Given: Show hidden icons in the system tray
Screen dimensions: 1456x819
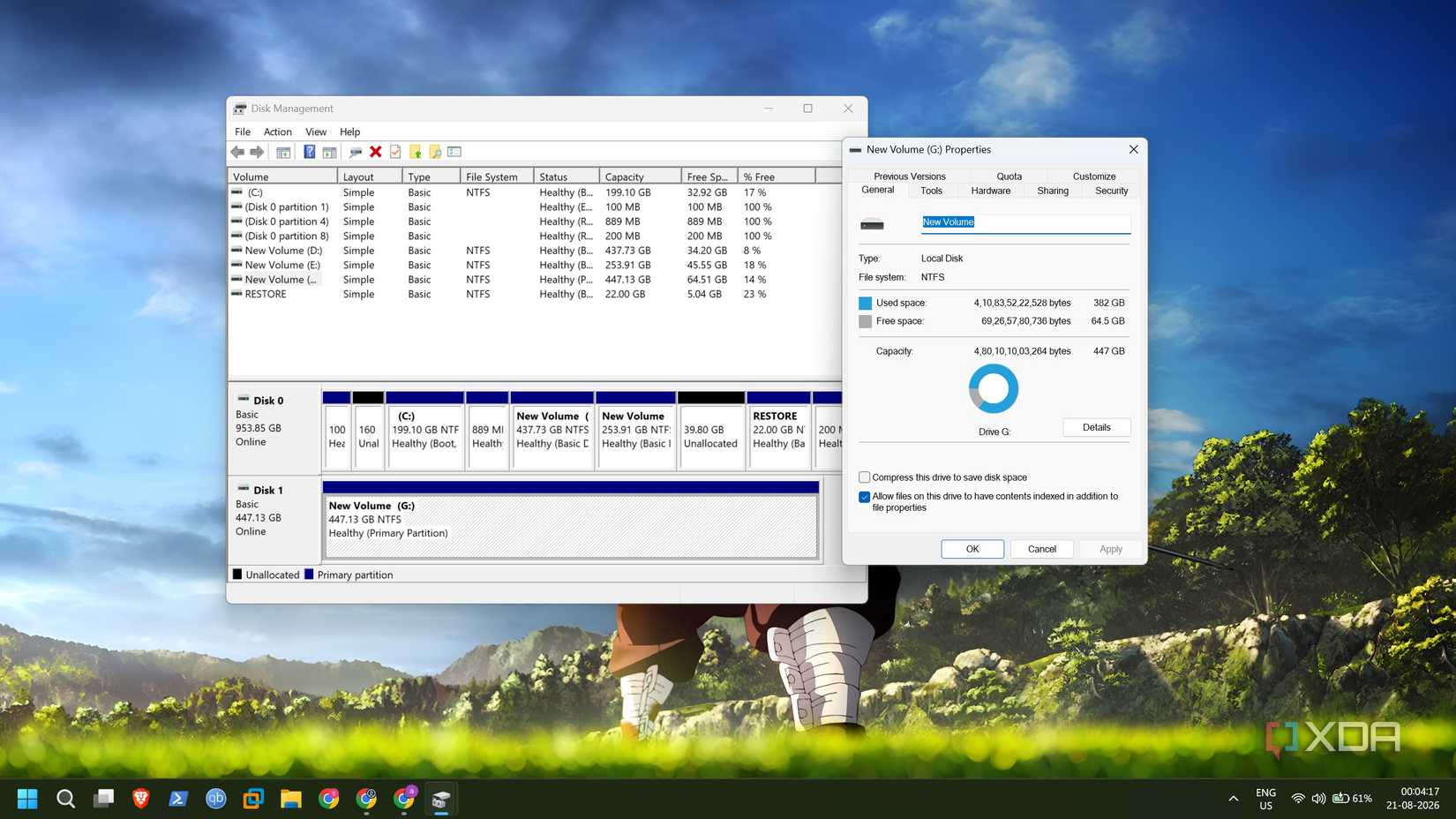Looking at the screenshot, I should pos(1234,799).
